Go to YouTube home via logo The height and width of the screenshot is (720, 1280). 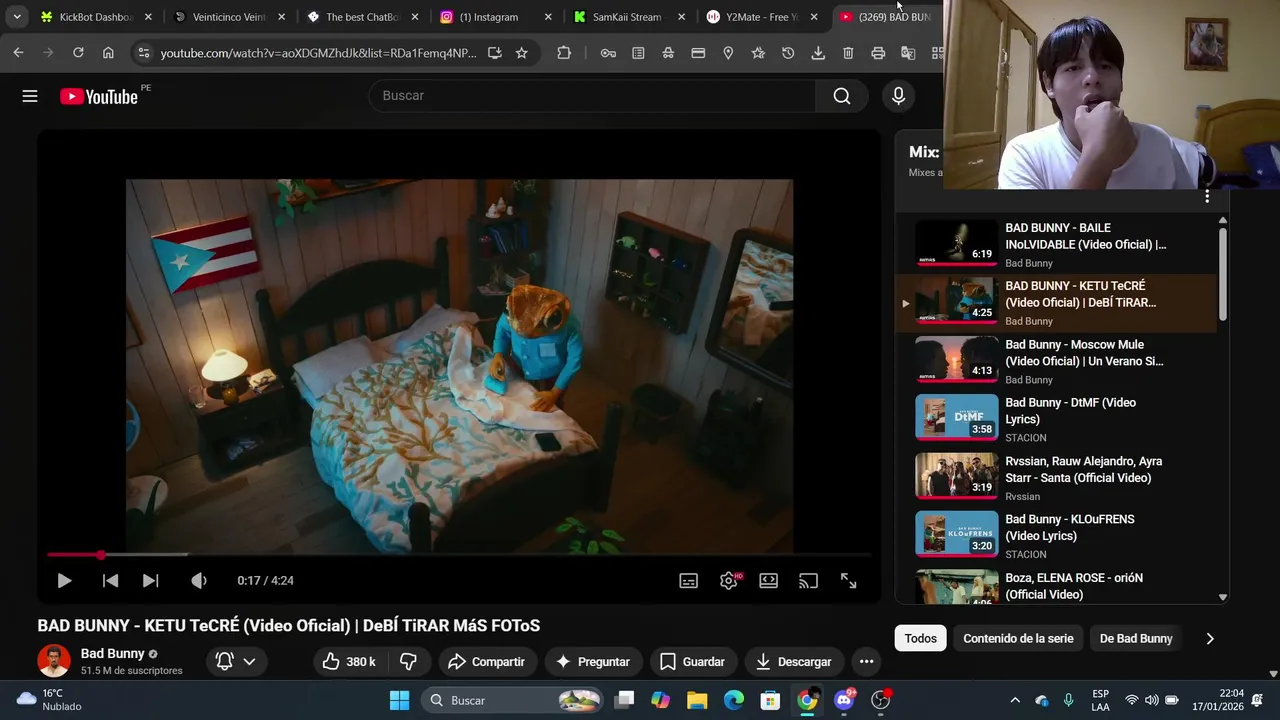tap(99, 96)
